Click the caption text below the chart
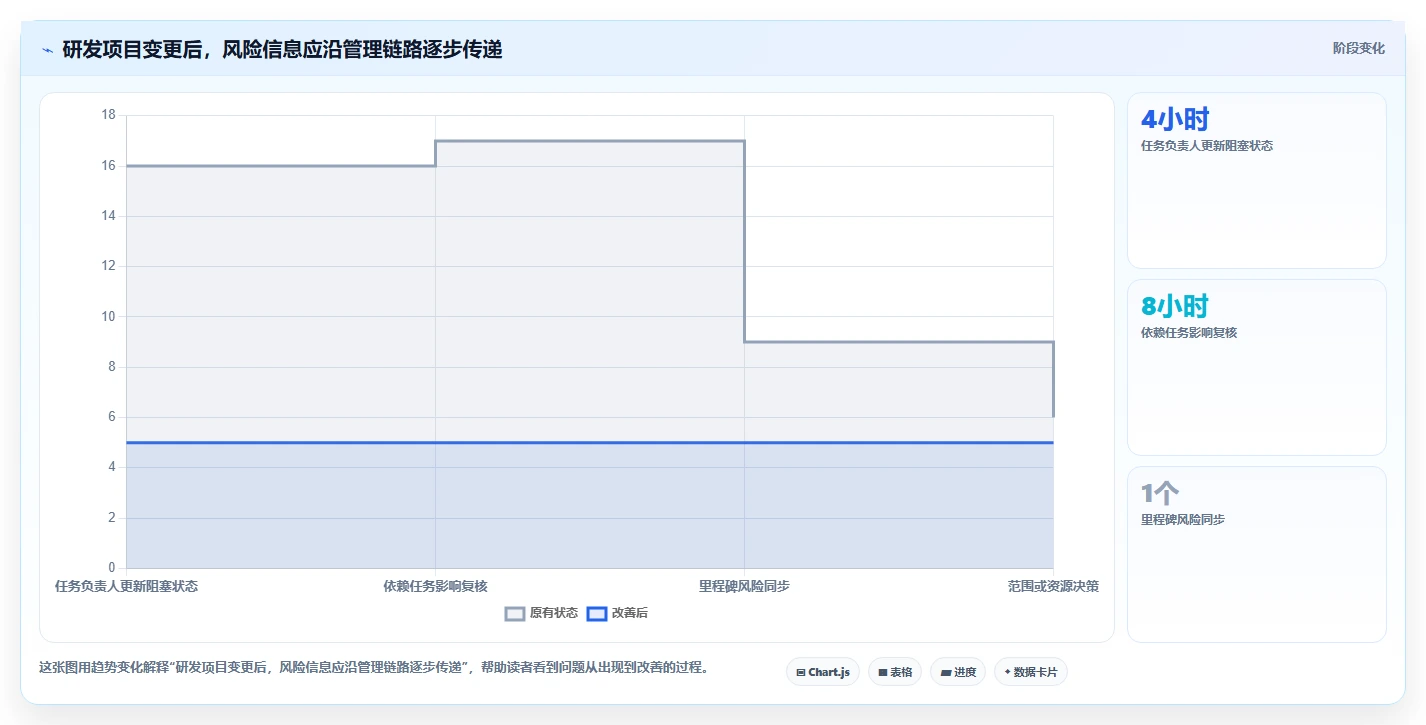The width and height of the screenshot is (1426, 725). coord(376,667)
